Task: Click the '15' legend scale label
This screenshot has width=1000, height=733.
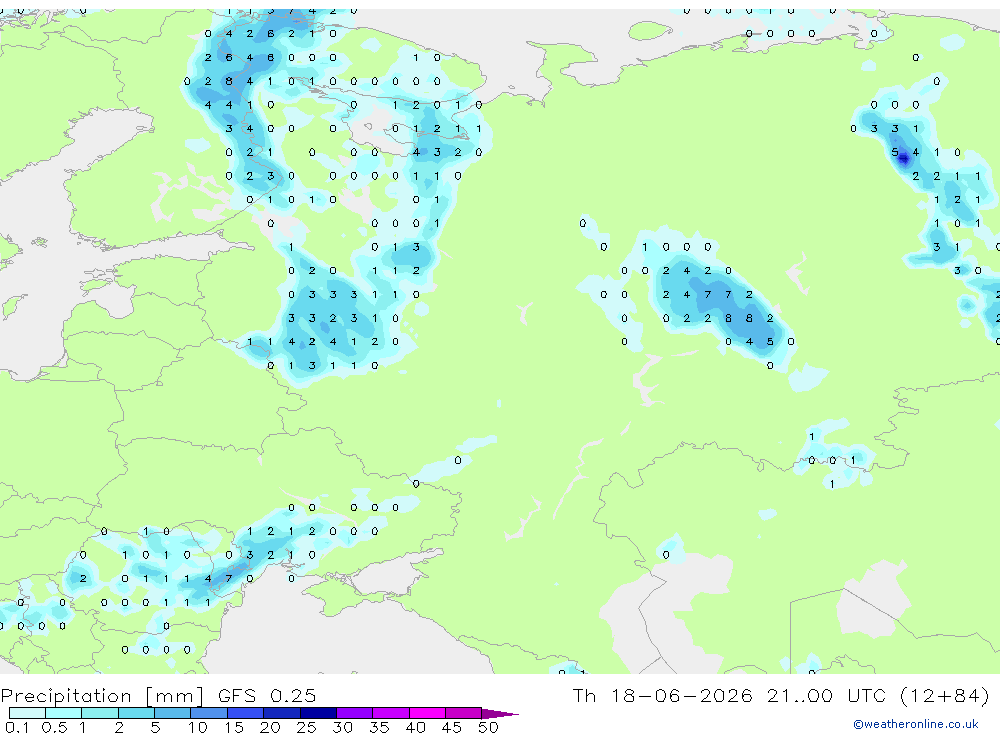Action: point(234,727)
